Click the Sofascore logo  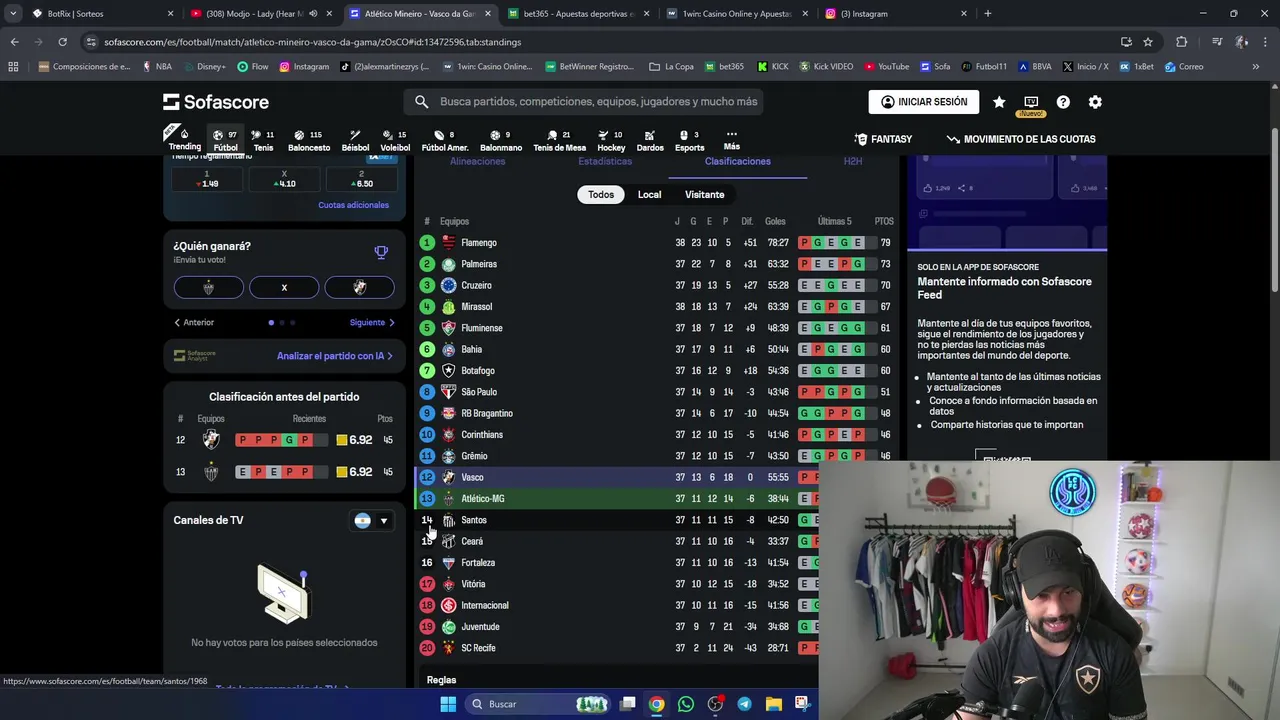(x=216, y=102)
